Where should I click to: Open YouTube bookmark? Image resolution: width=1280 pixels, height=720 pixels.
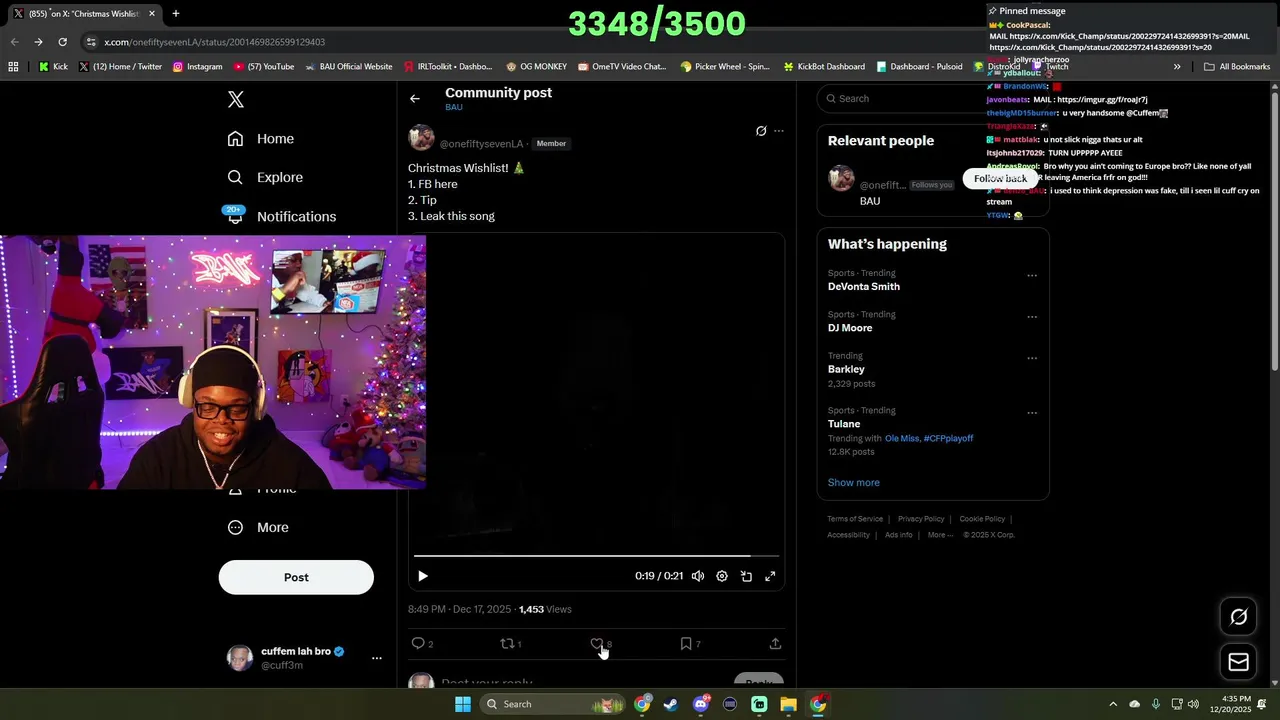(x=264, y=67)
